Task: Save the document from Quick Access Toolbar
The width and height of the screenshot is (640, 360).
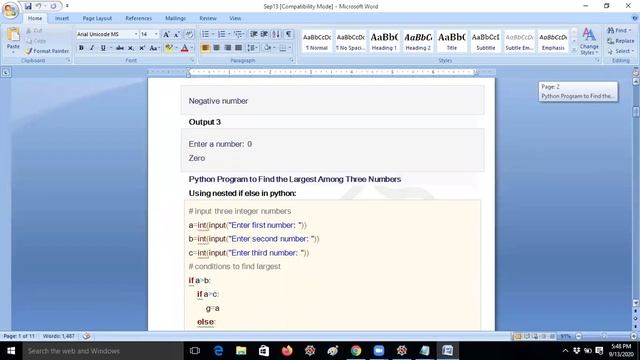Action: point(28,6)
